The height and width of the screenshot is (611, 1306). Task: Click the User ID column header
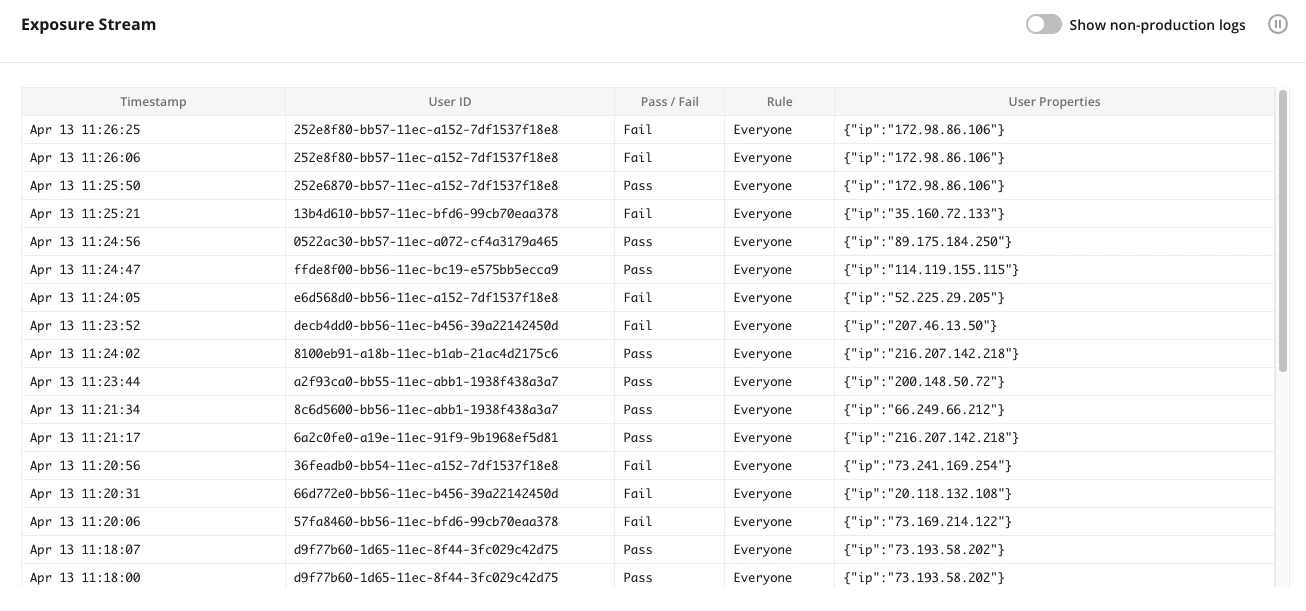coord(450,101)
